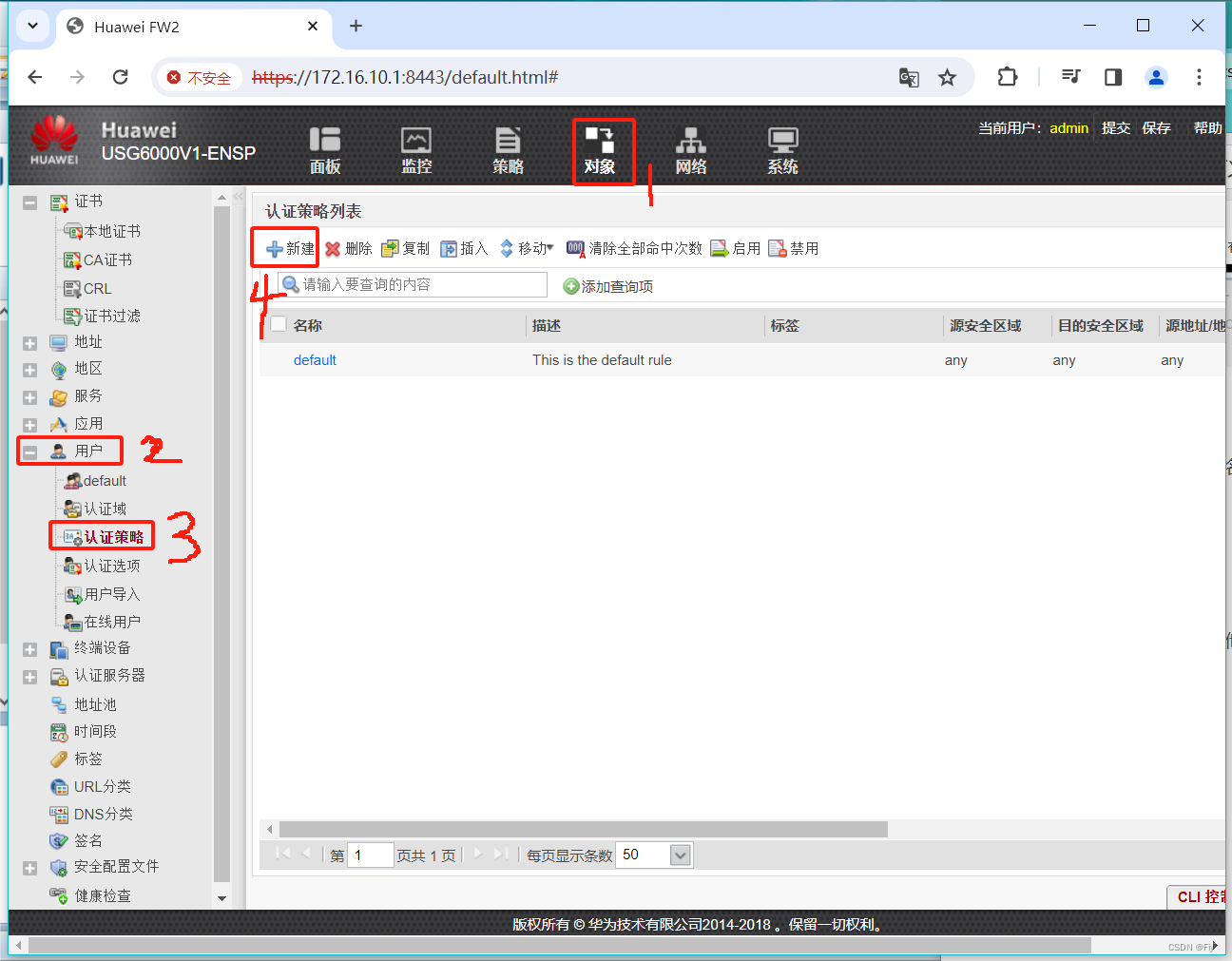Click the 删除 delete toolbar button
1232x961 pixels.
click(349, 248)
